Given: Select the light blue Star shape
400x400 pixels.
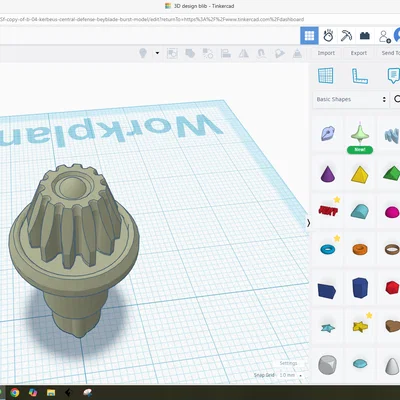Looking at the screenshot, I should tap(328, 328).
